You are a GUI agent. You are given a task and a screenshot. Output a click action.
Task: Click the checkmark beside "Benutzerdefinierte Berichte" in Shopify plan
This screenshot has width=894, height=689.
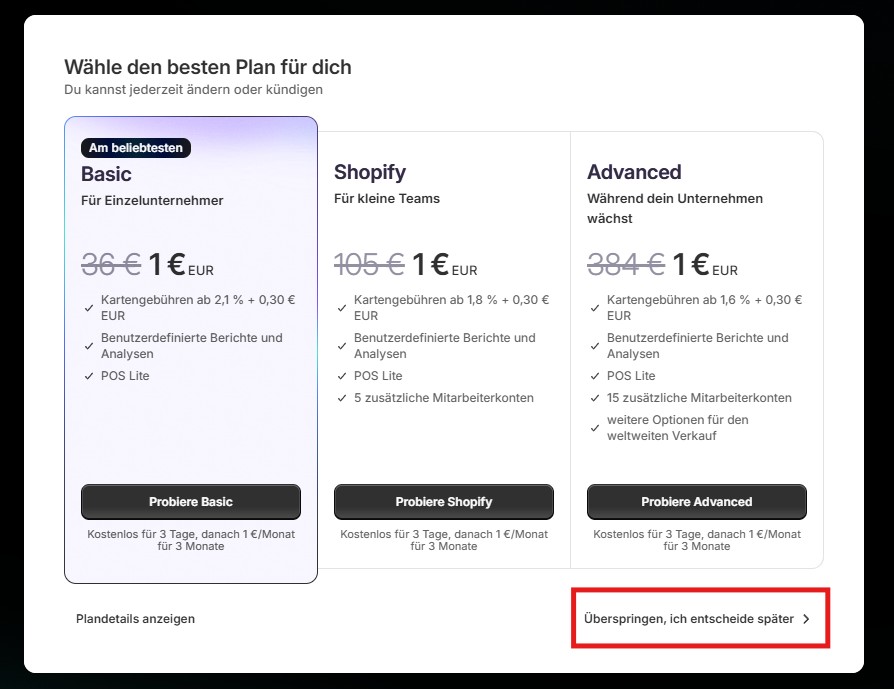(342, 345)
